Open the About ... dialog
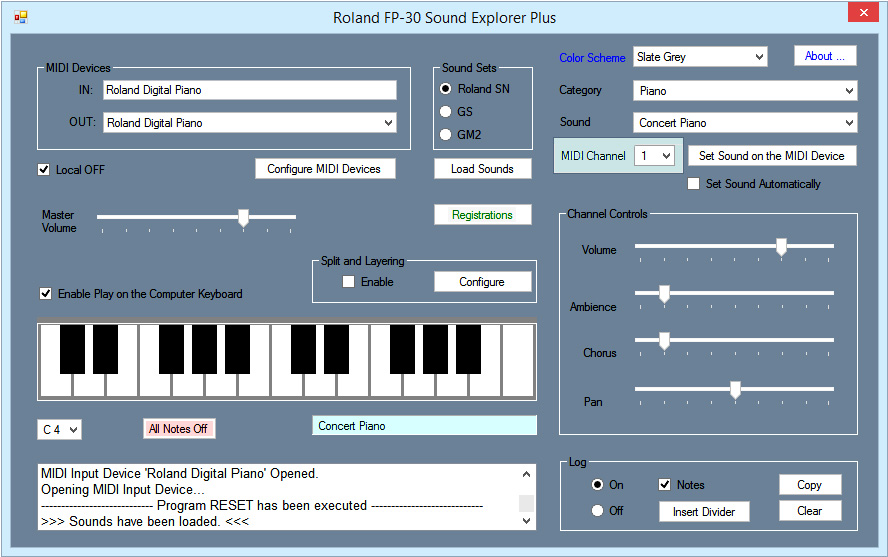888x557 pixels. click(x=825, y=56)
